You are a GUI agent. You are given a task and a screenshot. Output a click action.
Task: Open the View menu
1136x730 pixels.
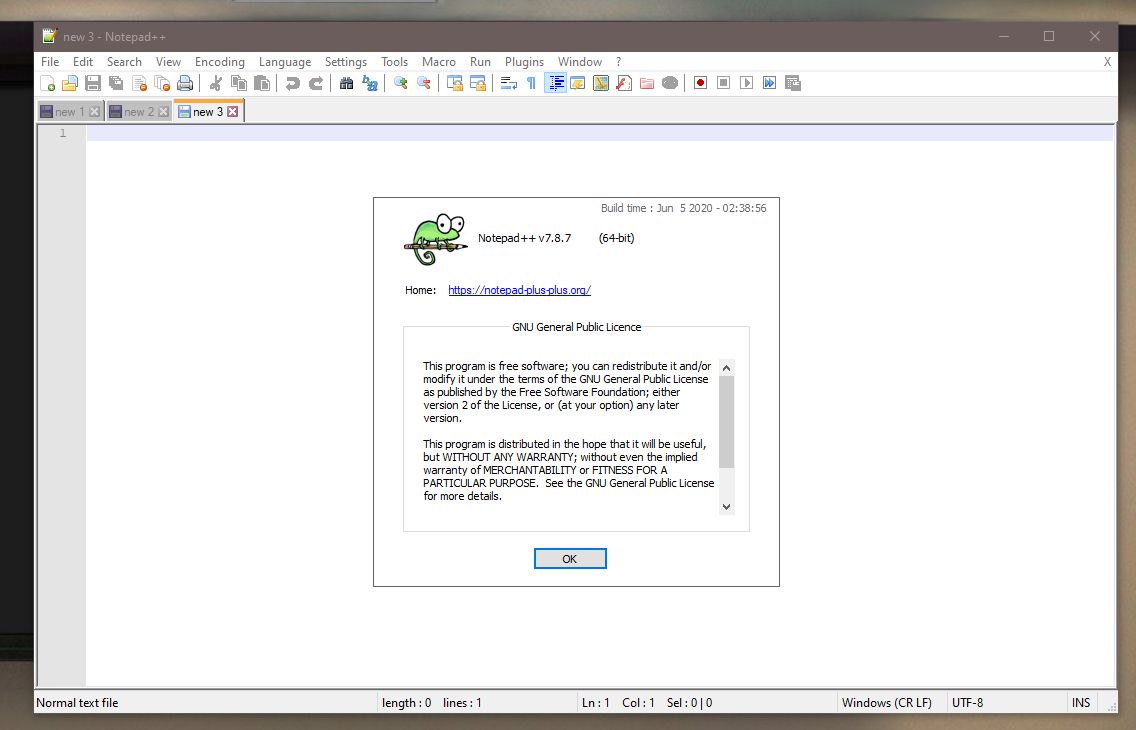coord(168,62)
